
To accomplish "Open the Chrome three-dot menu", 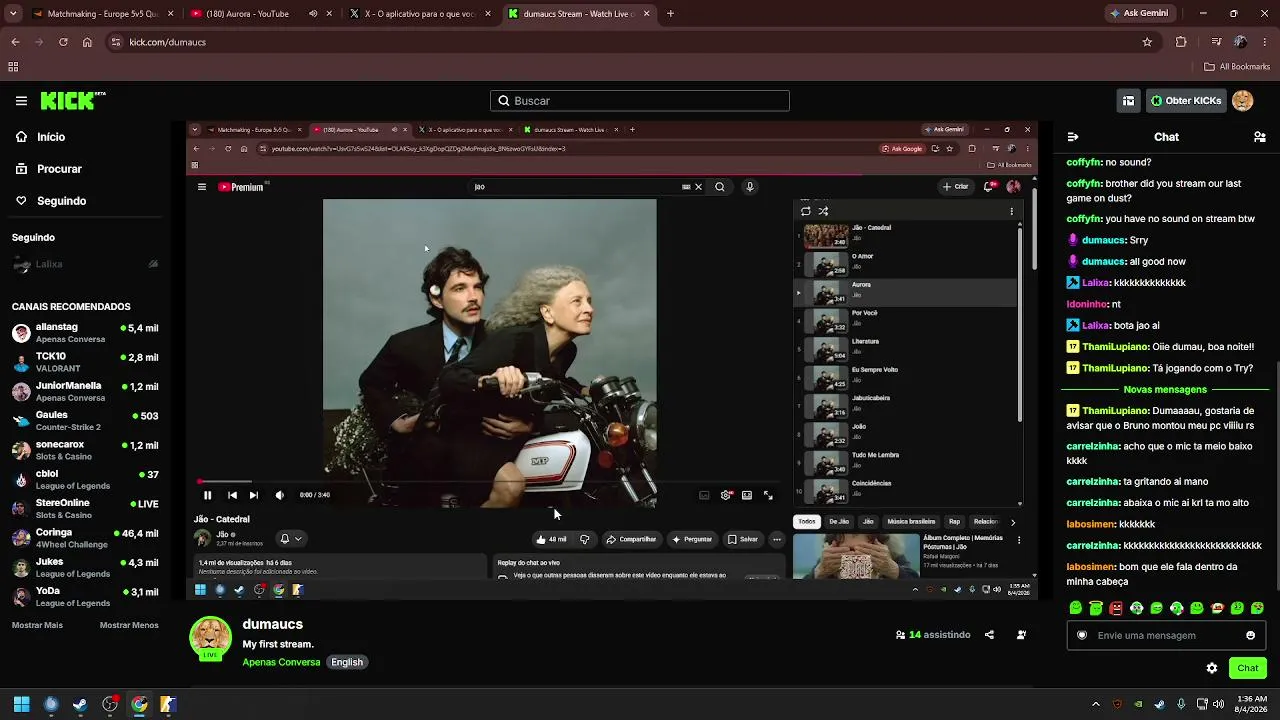I will click(x=1265, y=42).
